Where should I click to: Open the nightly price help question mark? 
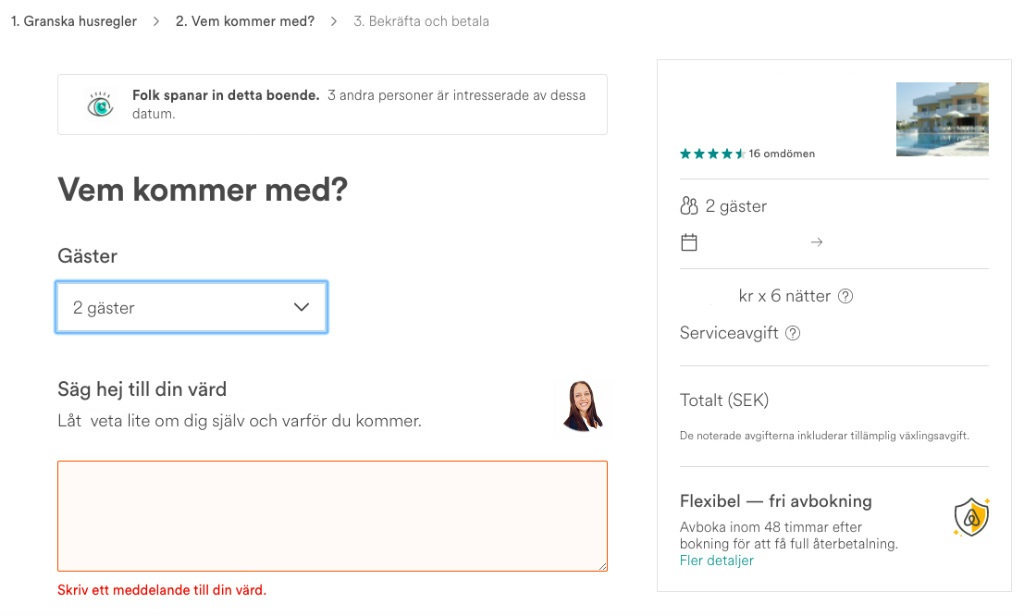pos(845,296)
